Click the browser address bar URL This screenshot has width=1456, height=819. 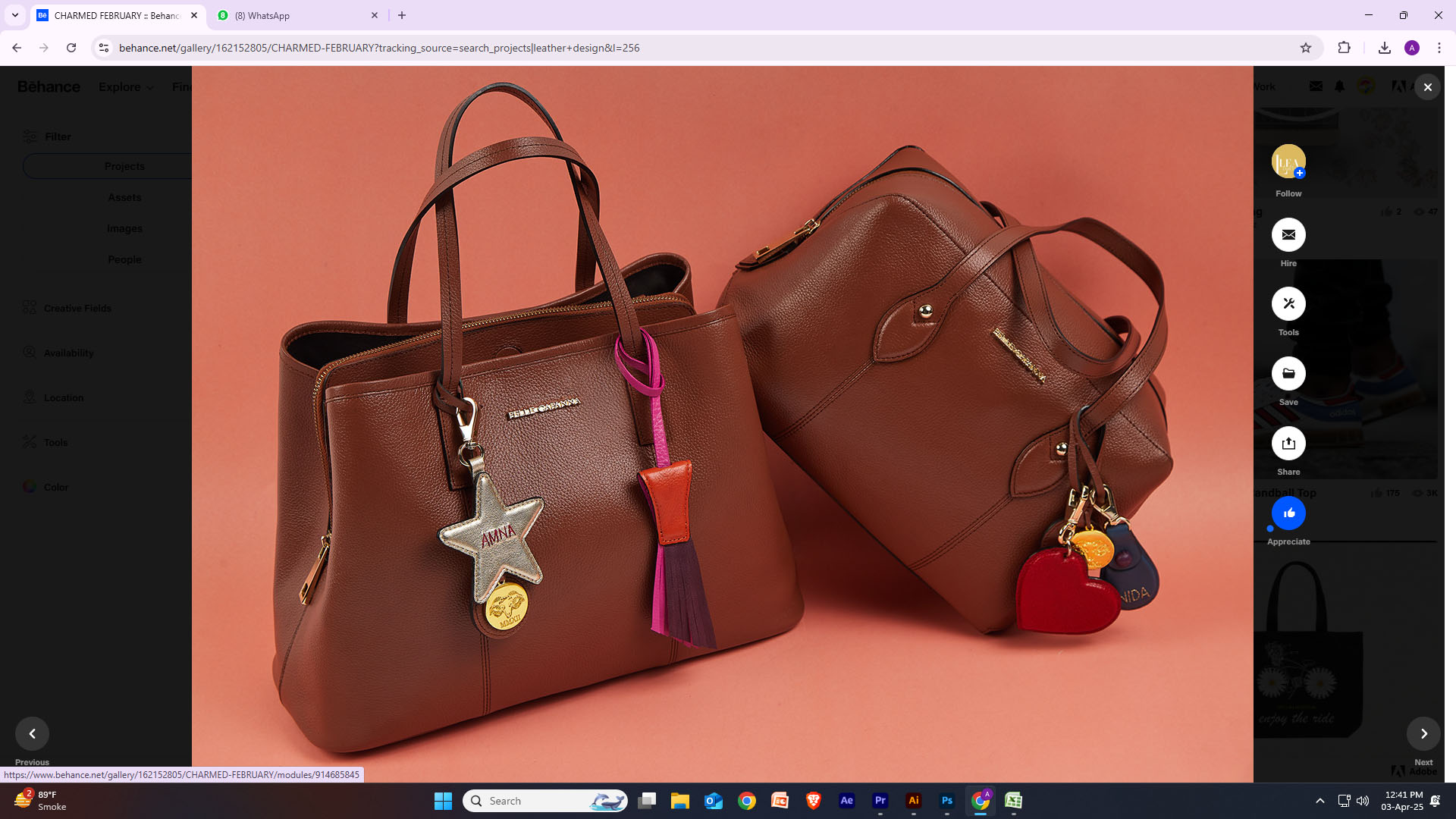pyautogui.click(x=379, y=48)
